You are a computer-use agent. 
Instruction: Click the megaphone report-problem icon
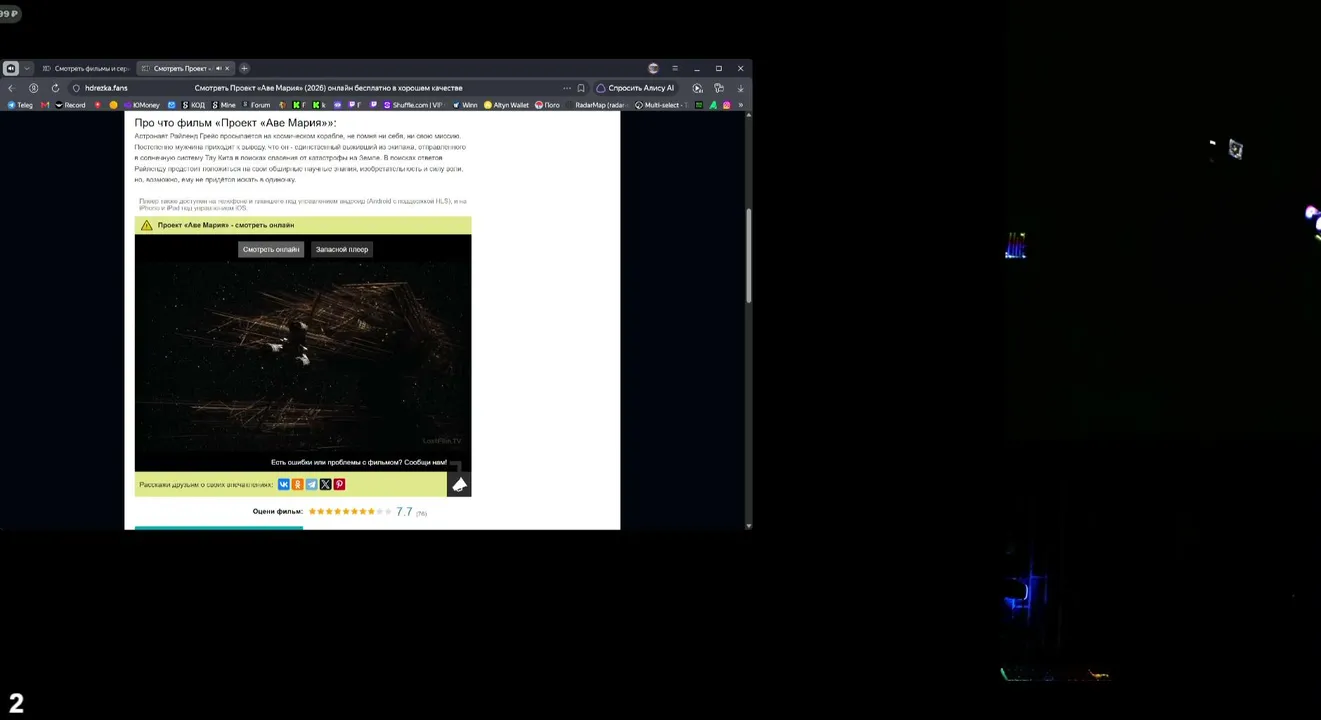pyautogui.click(x=459, y=484)
